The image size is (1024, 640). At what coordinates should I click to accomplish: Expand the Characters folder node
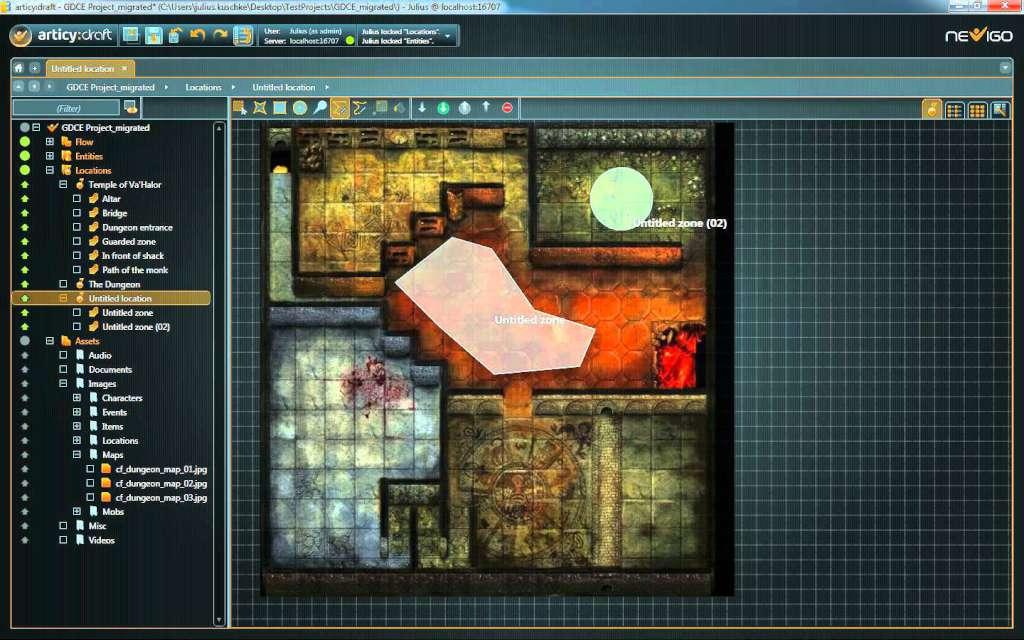pyautogui.click(x=76, y=398)
